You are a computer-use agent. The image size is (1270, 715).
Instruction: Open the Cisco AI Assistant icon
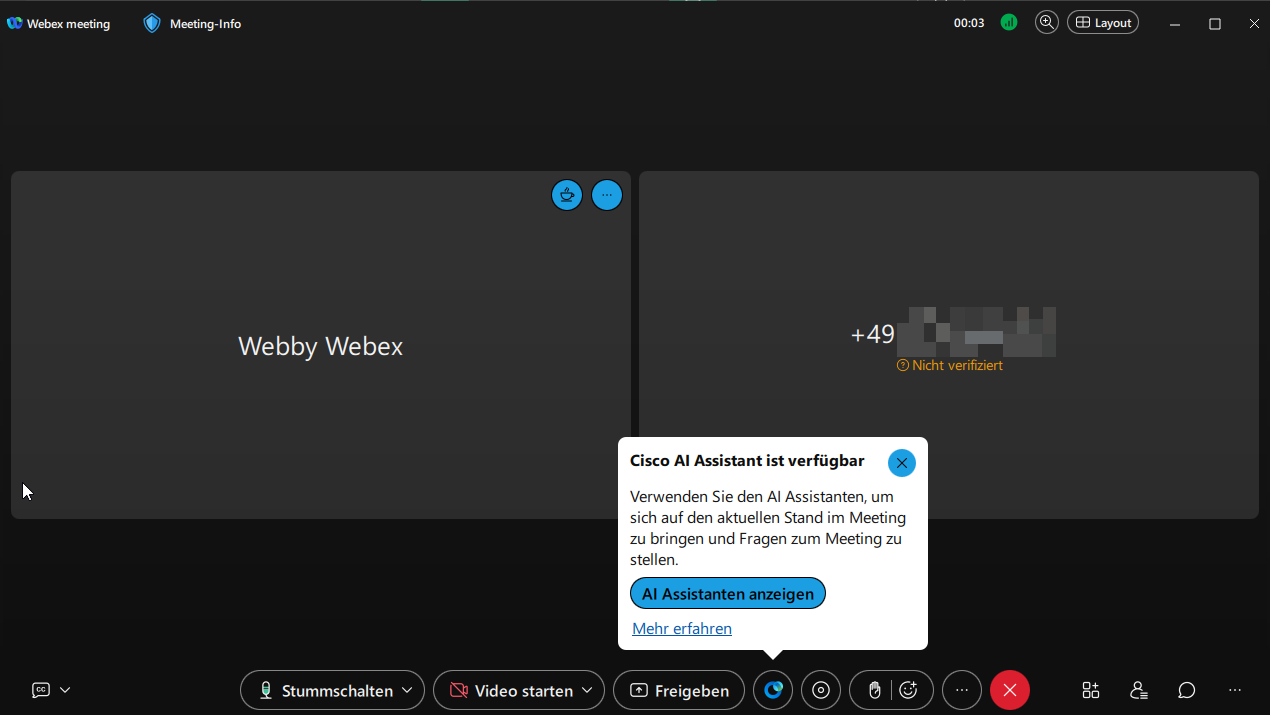tap(773, 690)
